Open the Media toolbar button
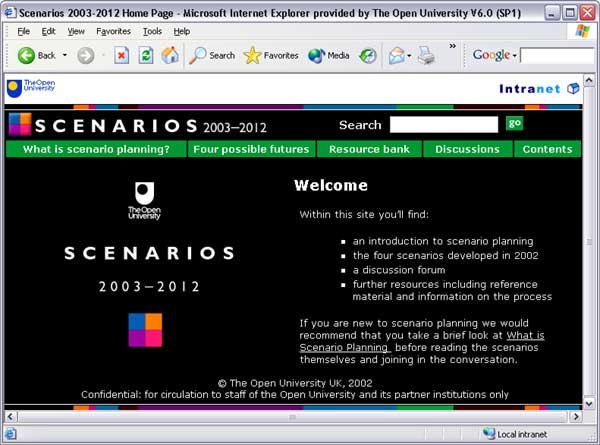Viewport: 600px width, 445px height. 329,56
